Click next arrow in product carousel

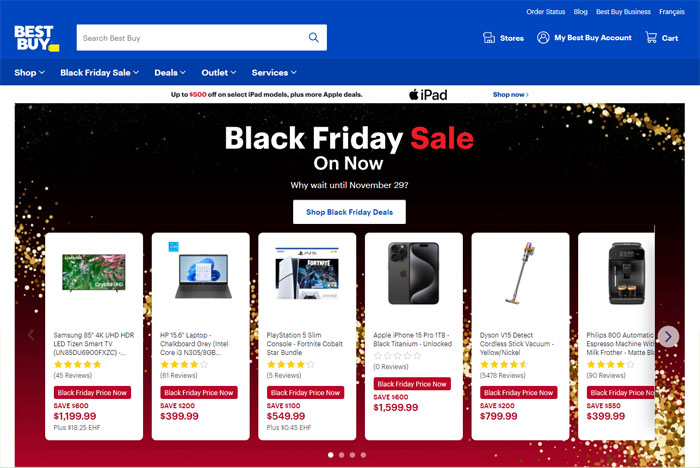[668, 336]
